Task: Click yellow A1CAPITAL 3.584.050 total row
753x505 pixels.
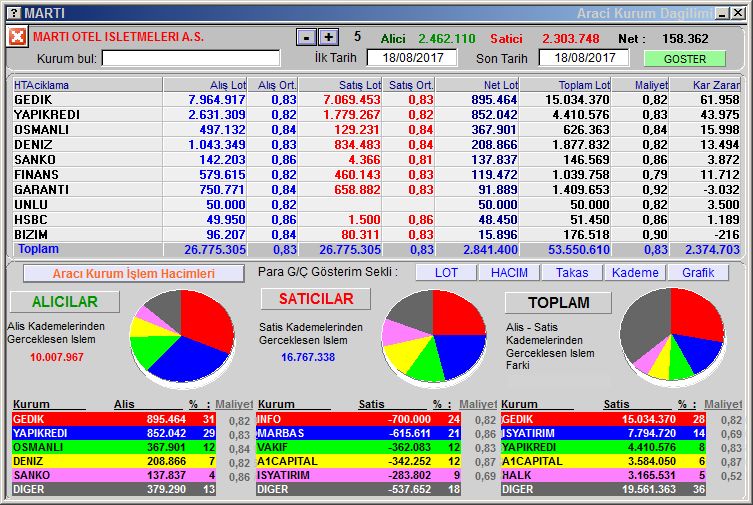Action: (604, 461)
